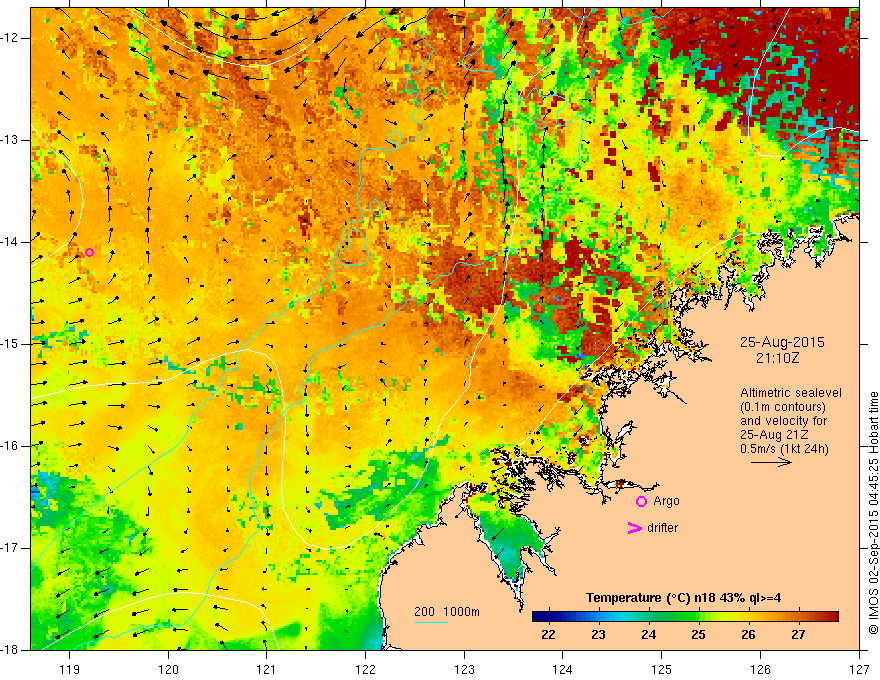This screenshot has width=880, height=680.
Task: Click the longitude axis label '123'
Action: 464,669
